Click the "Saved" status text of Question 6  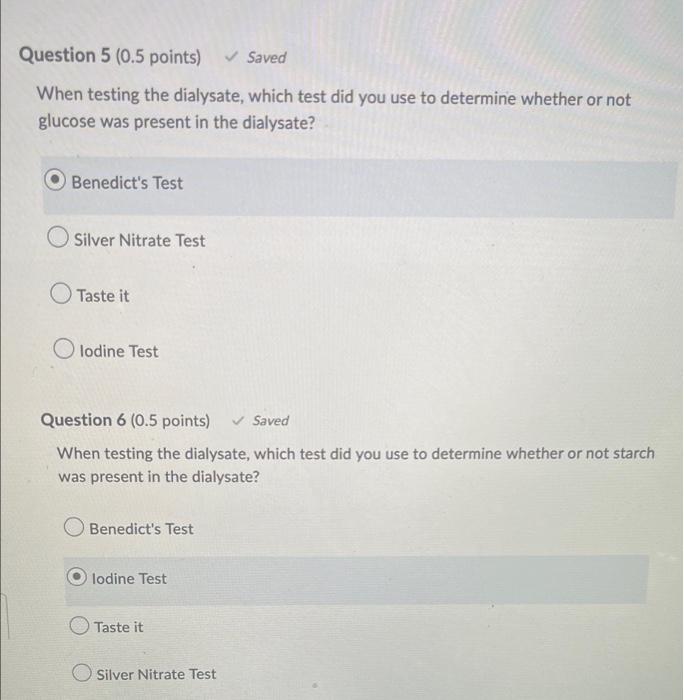(271, 421)
